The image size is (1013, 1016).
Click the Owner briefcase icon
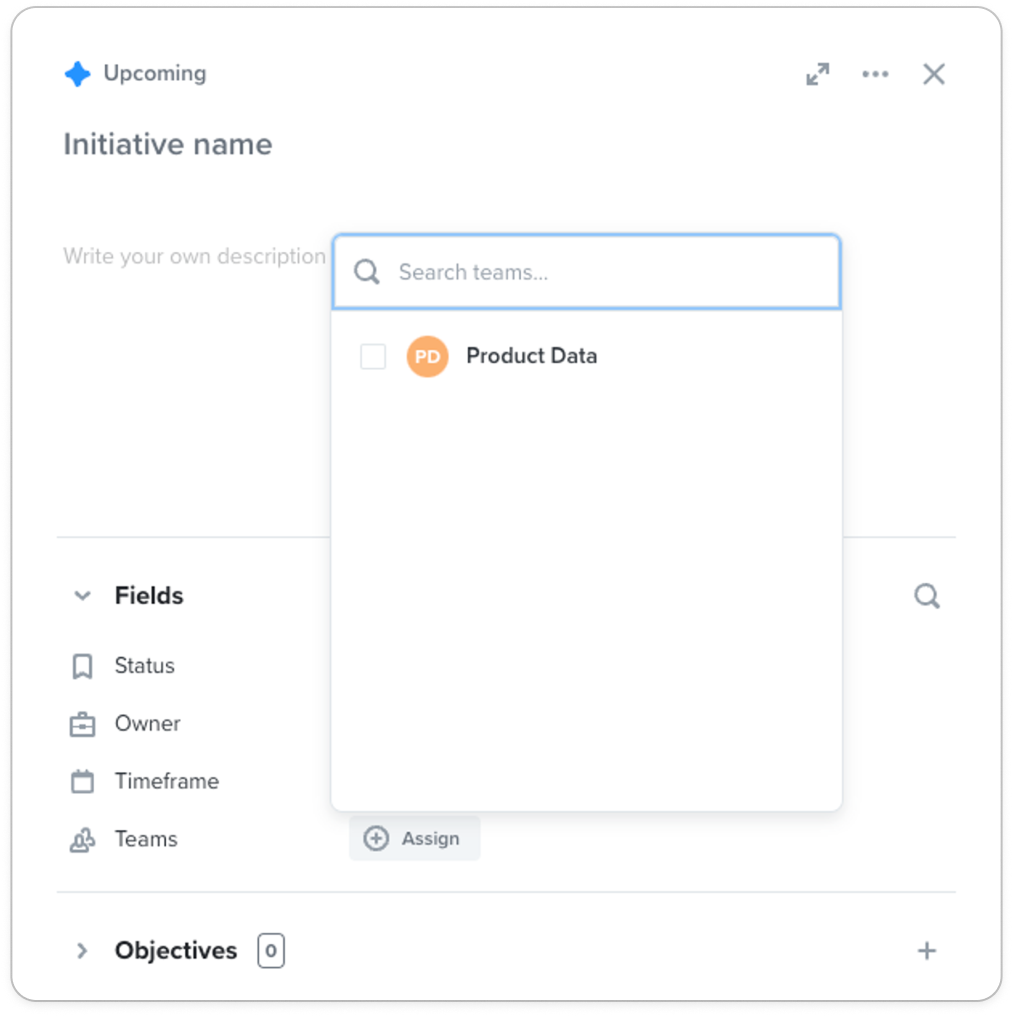(82, 724)
